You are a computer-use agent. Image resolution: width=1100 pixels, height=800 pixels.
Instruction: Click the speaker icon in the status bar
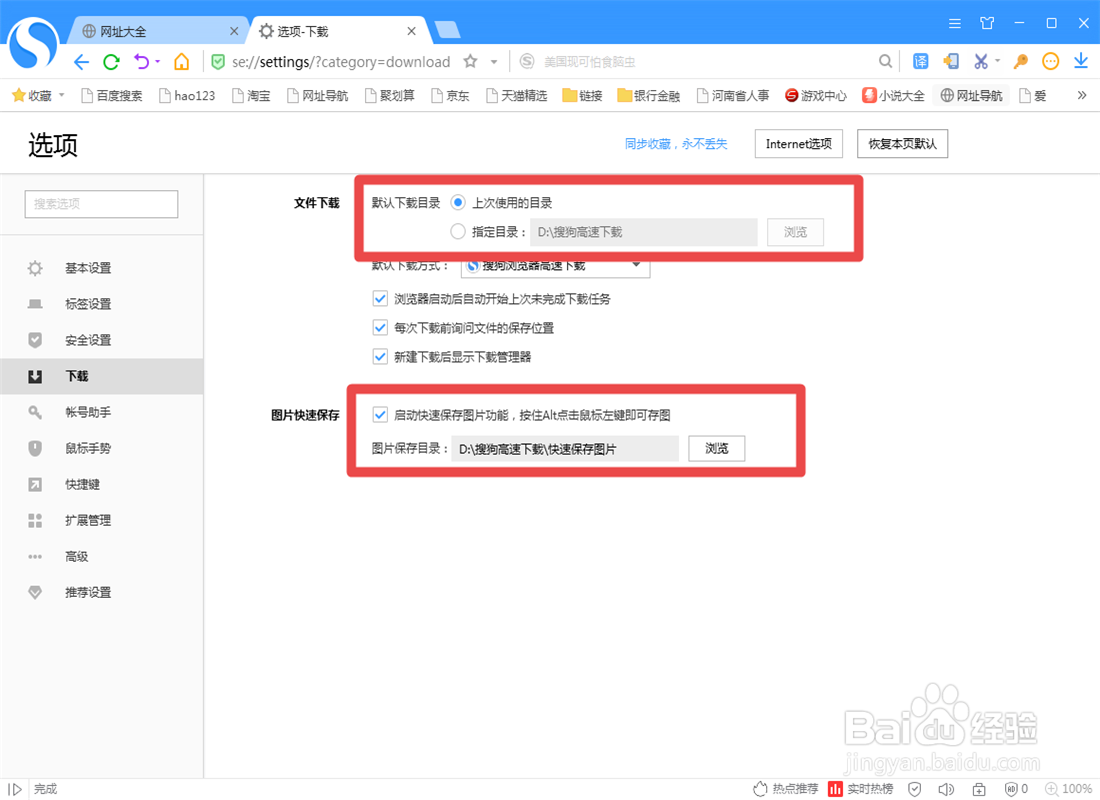946,789
